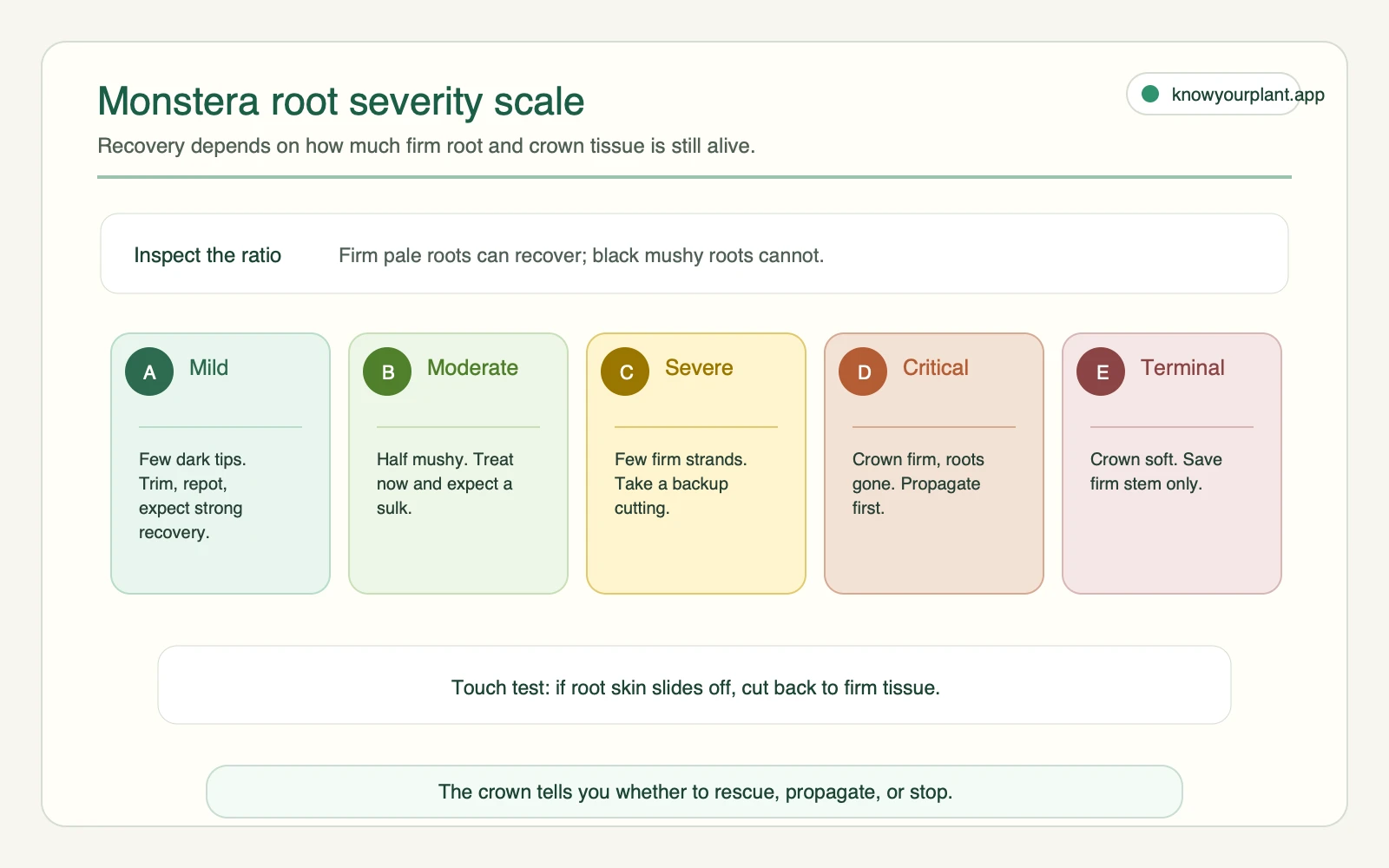Click the 'Crown soft' description text

click(1156, 471)
